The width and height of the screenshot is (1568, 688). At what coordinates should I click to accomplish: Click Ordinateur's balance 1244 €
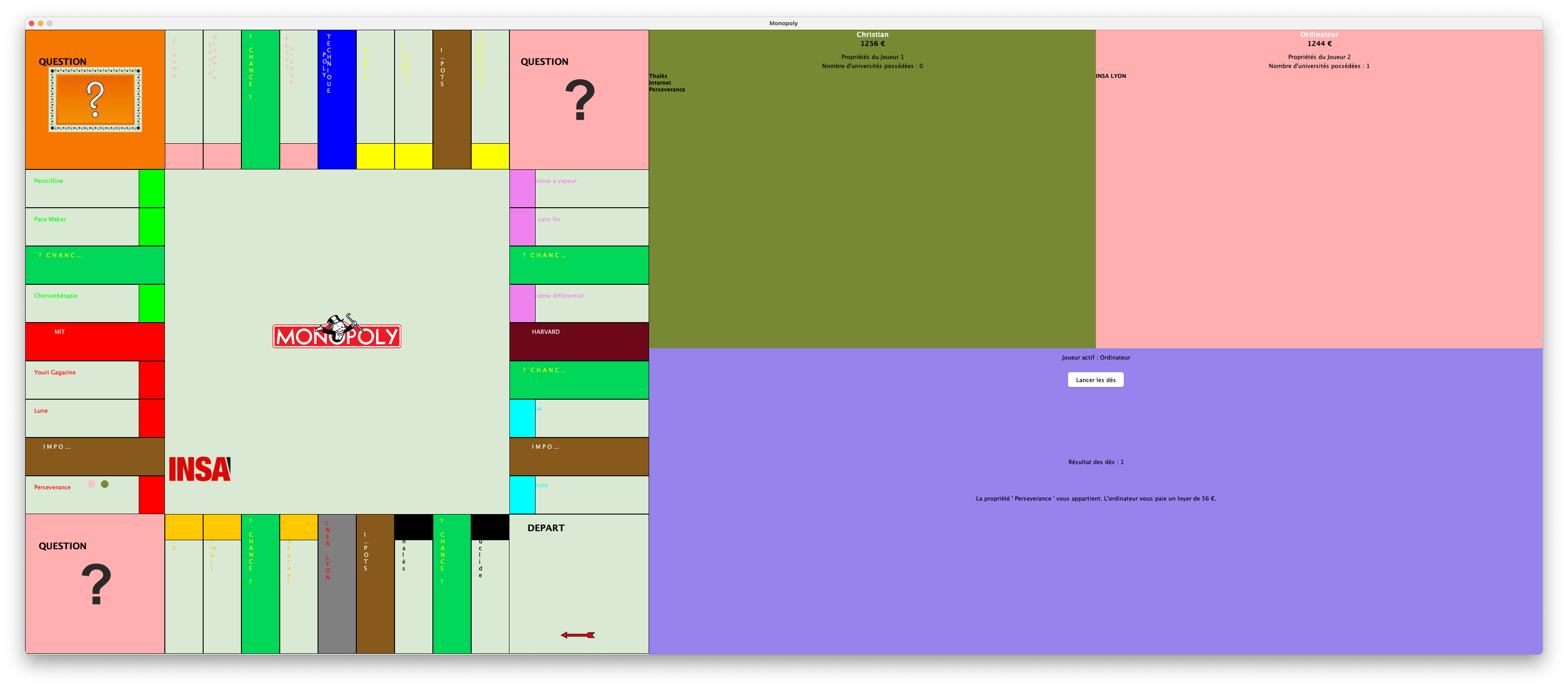[x=1319, y=44]
